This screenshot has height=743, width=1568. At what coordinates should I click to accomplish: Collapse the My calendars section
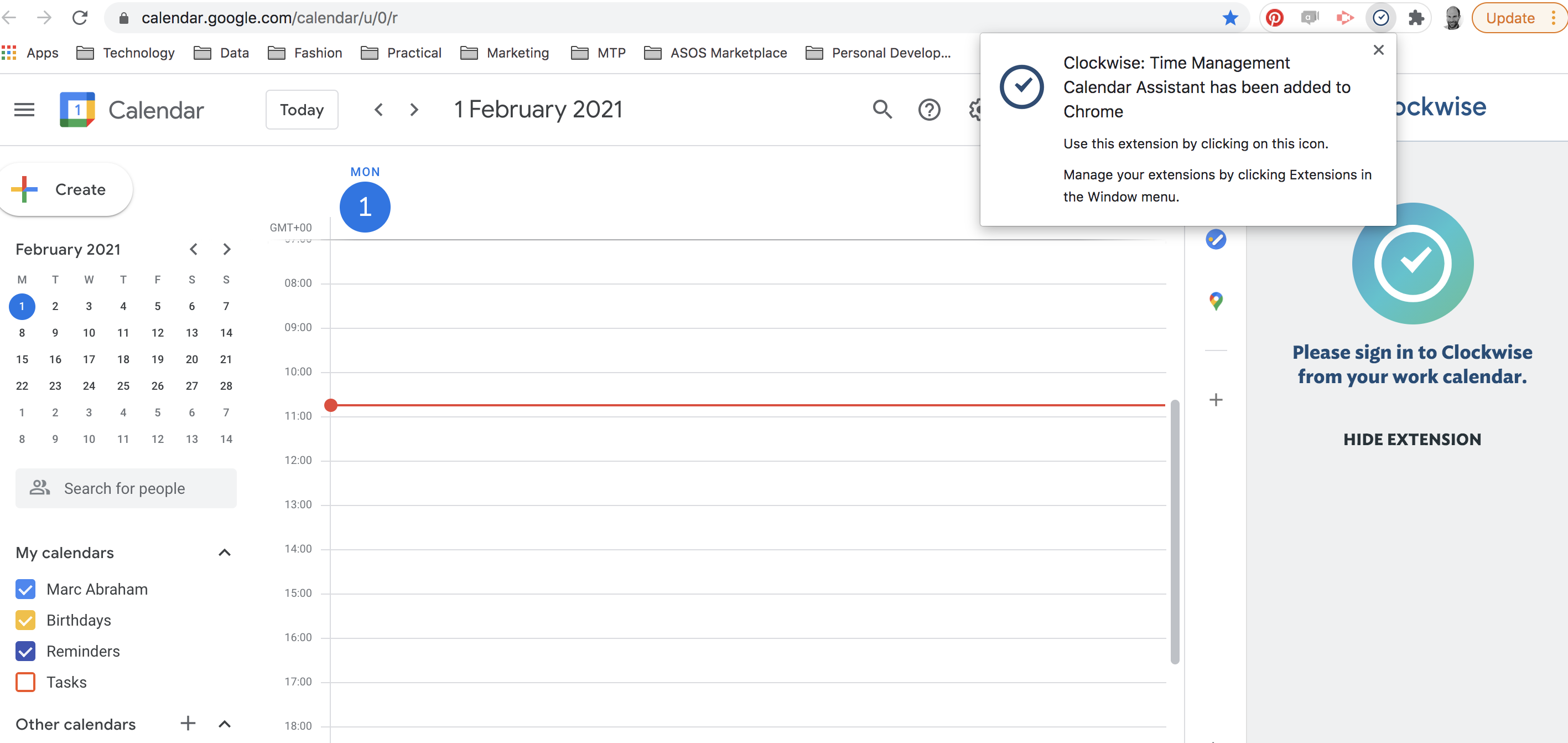coord(225,553)
